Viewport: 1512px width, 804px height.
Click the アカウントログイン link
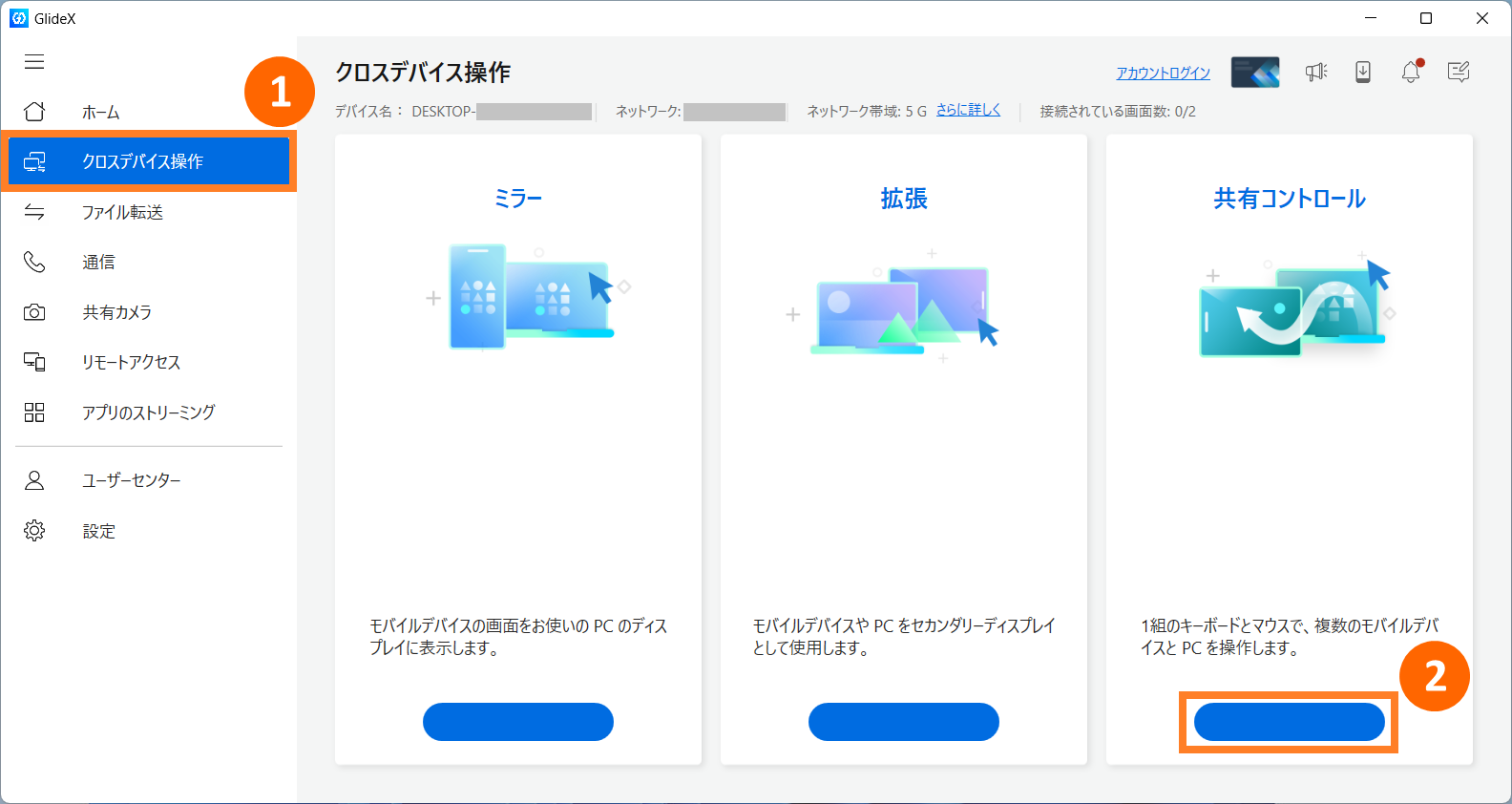1163,73
